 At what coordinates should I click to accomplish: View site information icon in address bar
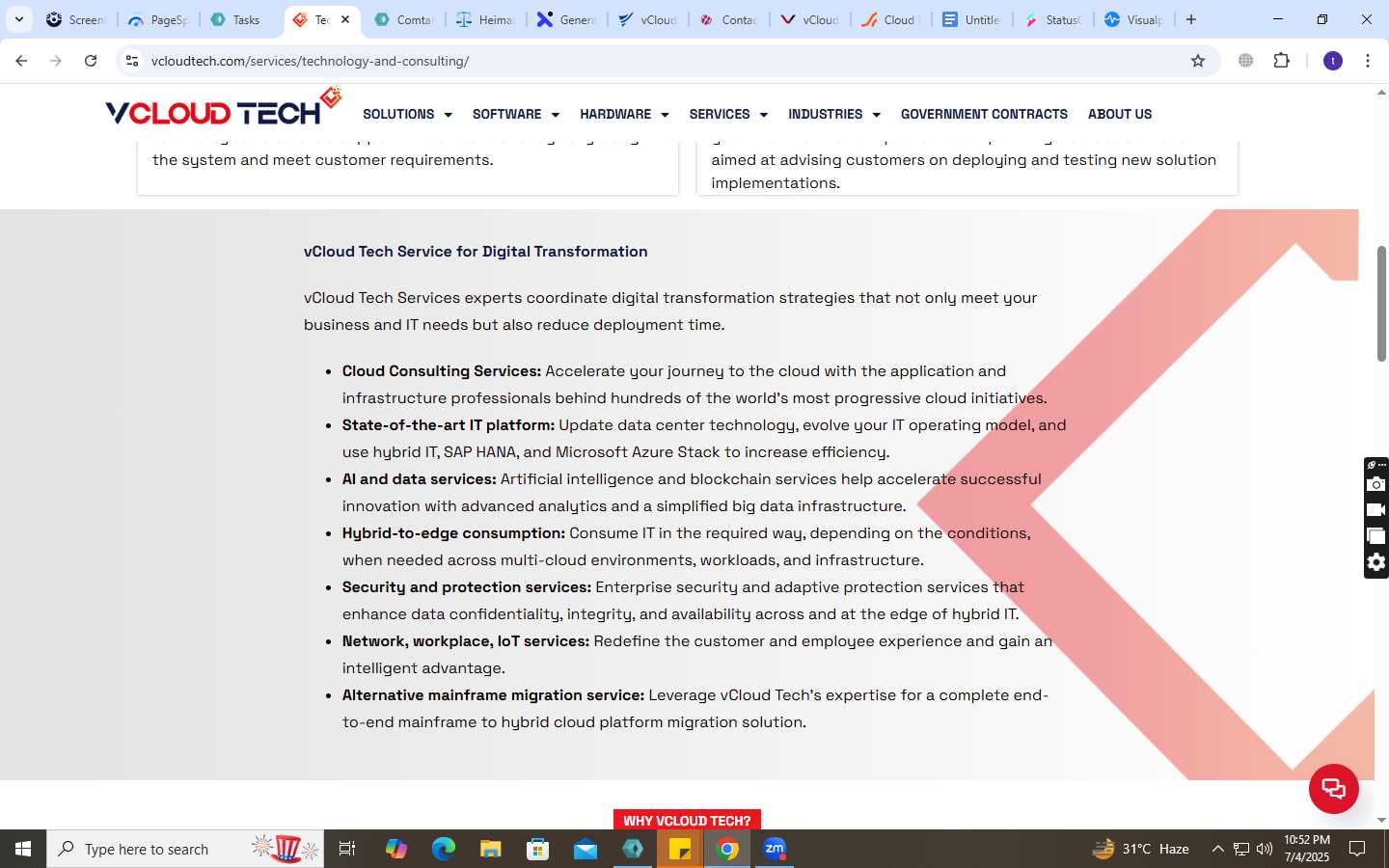[x=132, y=61]
